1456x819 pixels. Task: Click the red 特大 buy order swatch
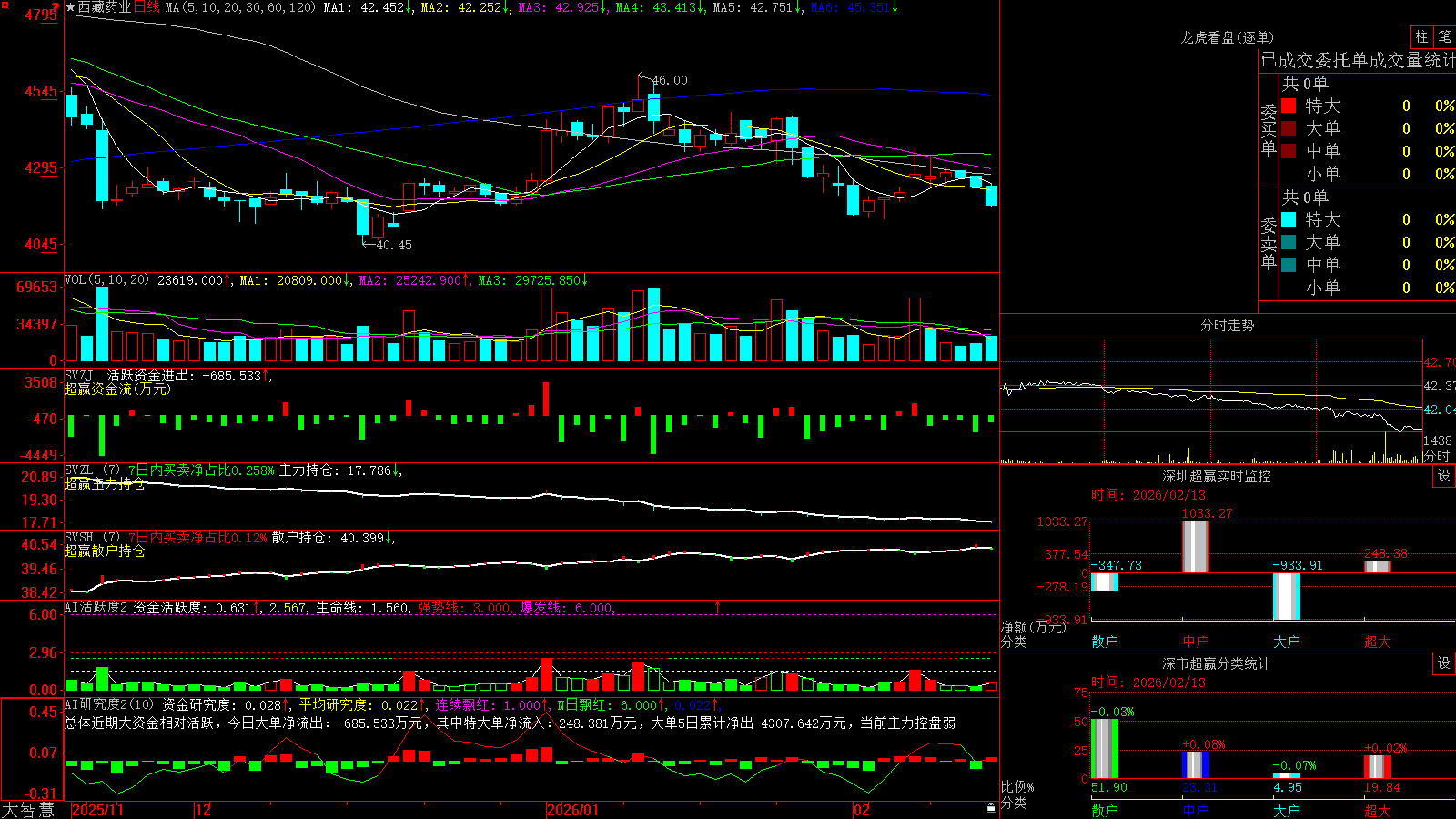coord(1289,106)
